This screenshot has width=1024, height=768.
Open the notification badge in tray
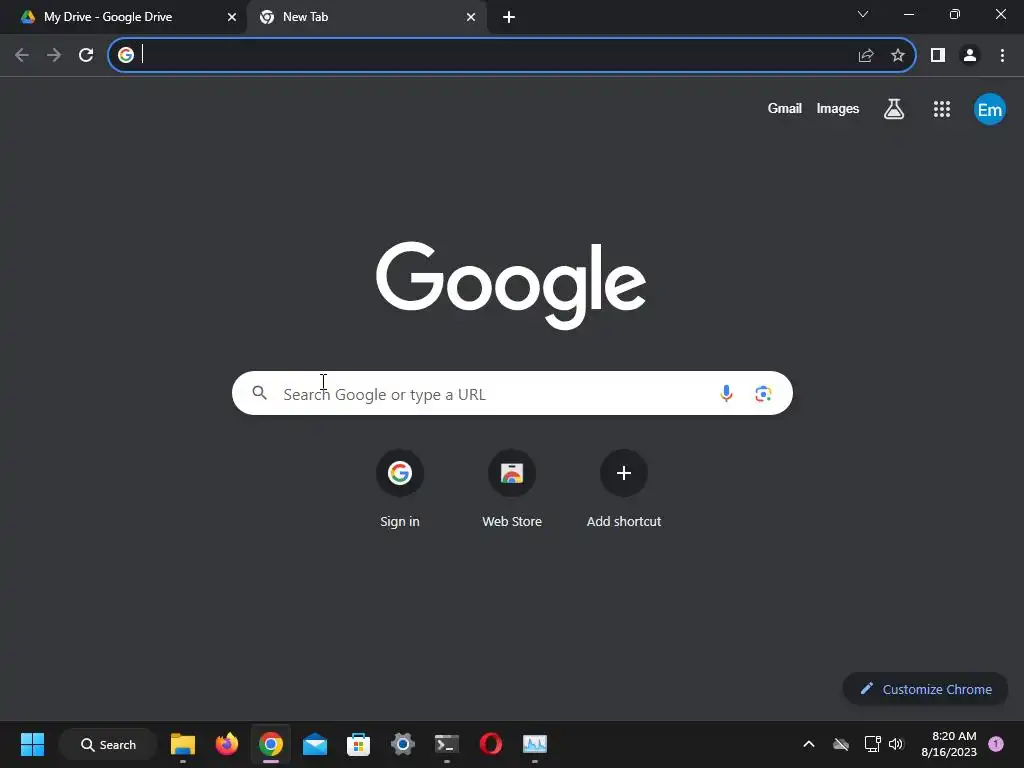point(996,743)
